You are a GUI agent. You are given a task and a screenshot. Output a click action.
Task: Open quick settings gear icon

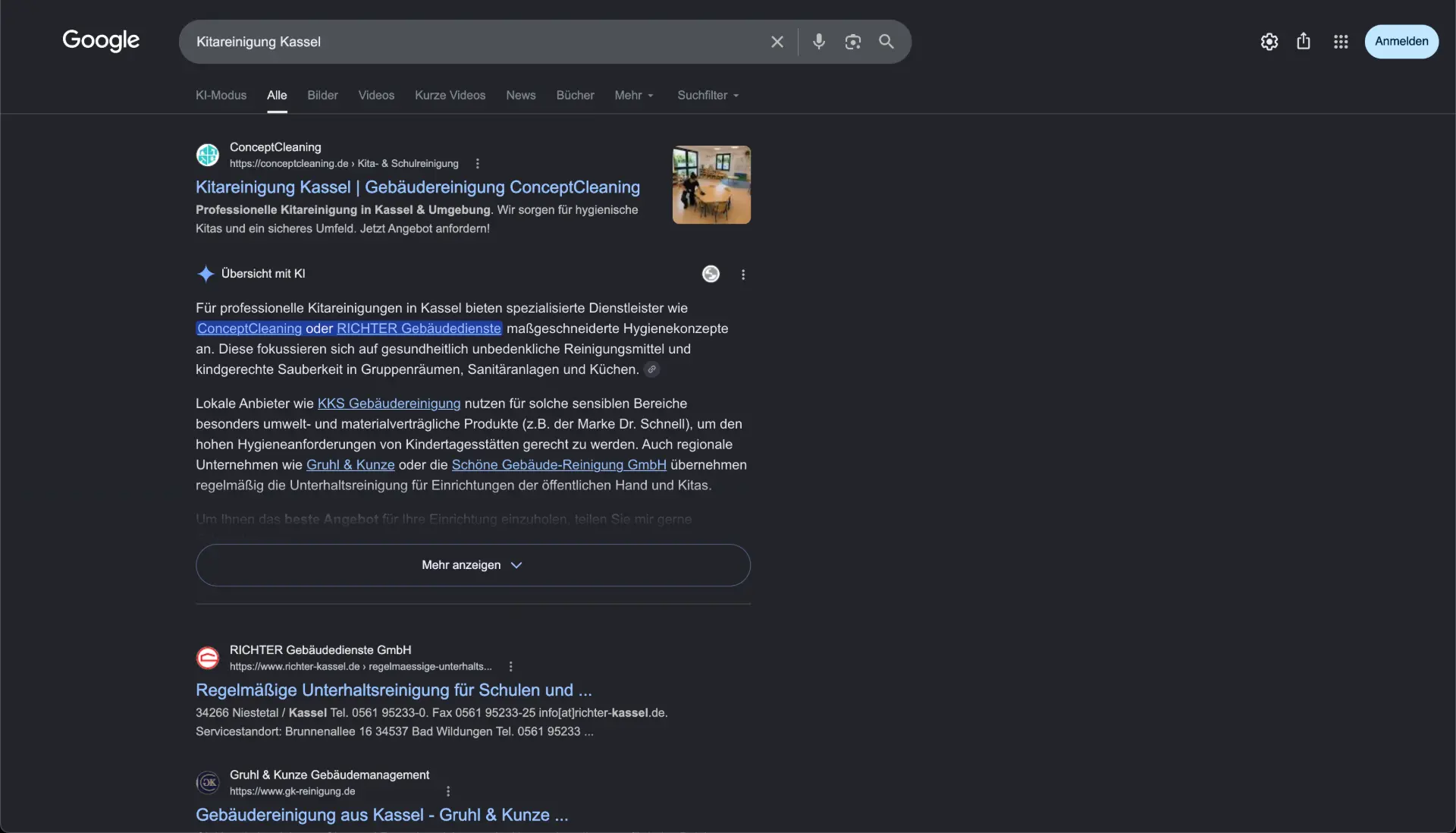coord(1269,42)
